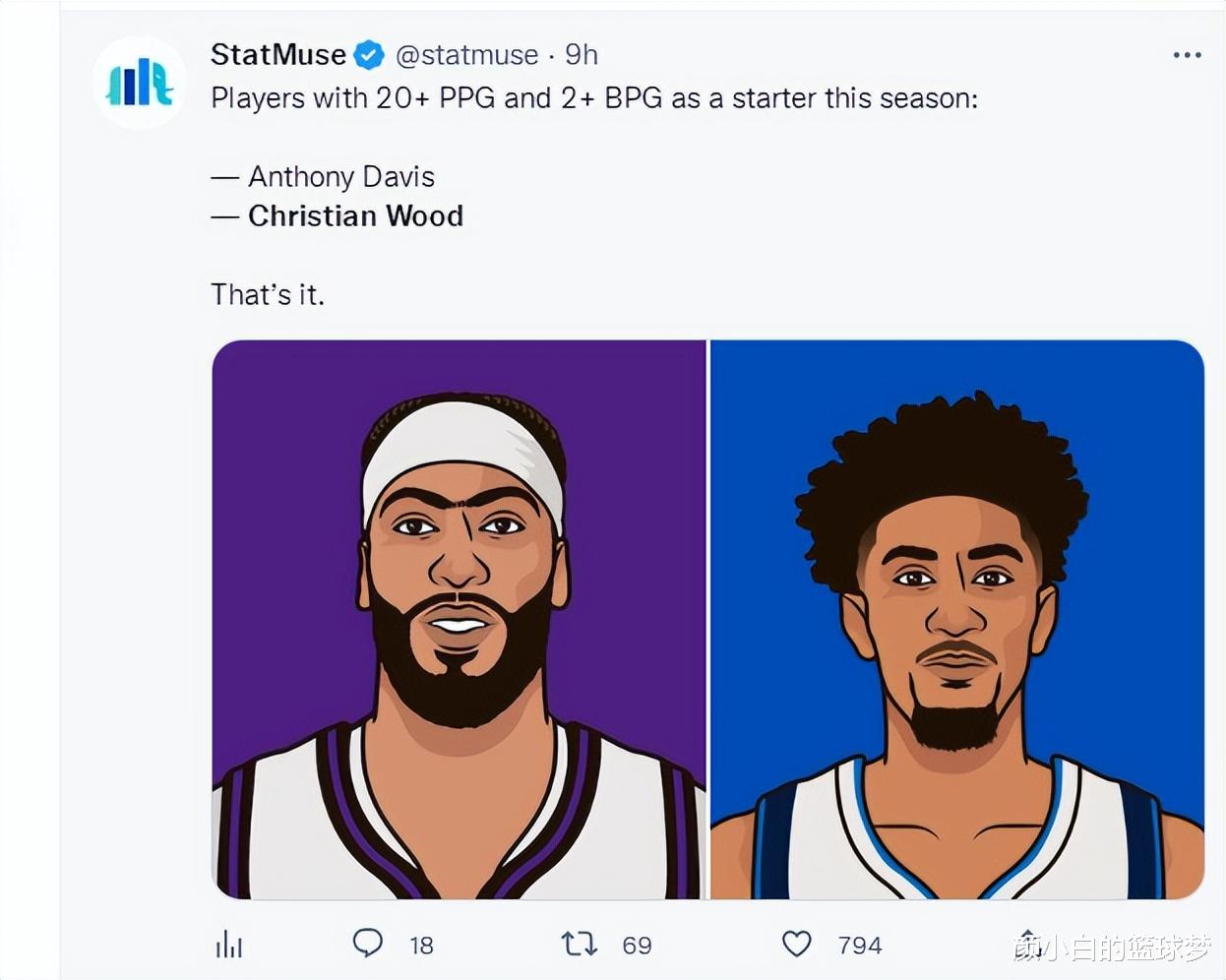This screenshot has height=980, width=1226.
Task: Open the Christian Wood illustration
Action: tap(957, 620)
